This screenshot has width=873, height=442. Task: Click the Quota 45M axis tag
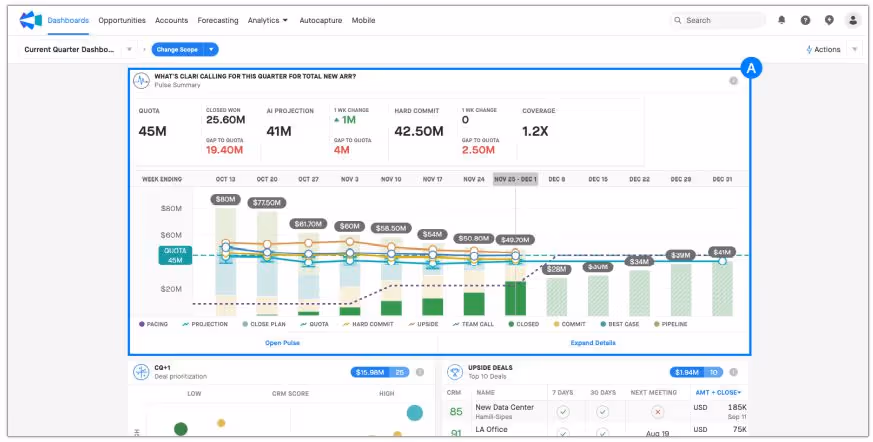pyautogui.click(x=175, y=256)
